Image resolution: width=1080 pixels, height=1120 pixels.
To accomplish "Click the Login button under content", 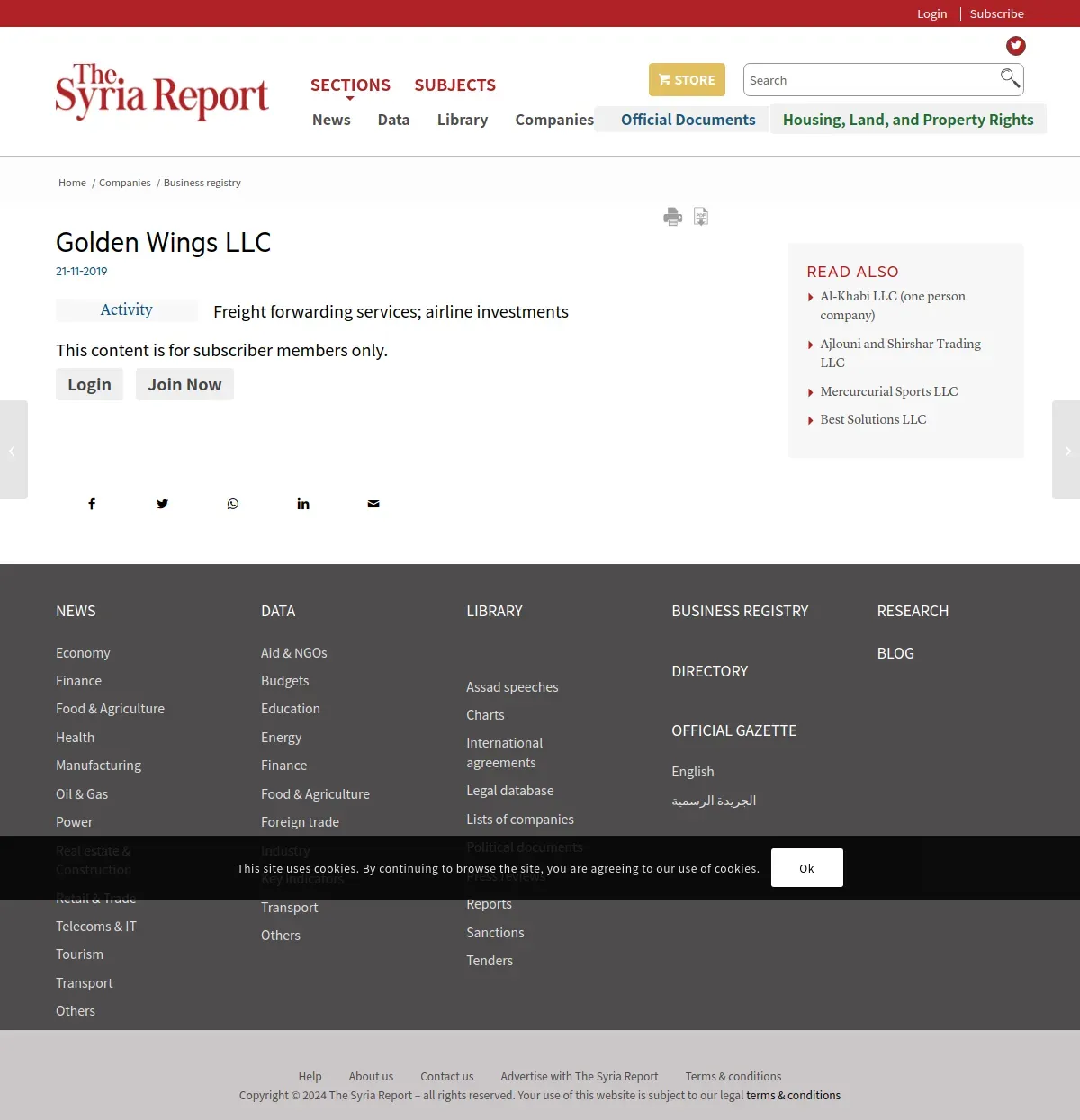I will 89,384.
